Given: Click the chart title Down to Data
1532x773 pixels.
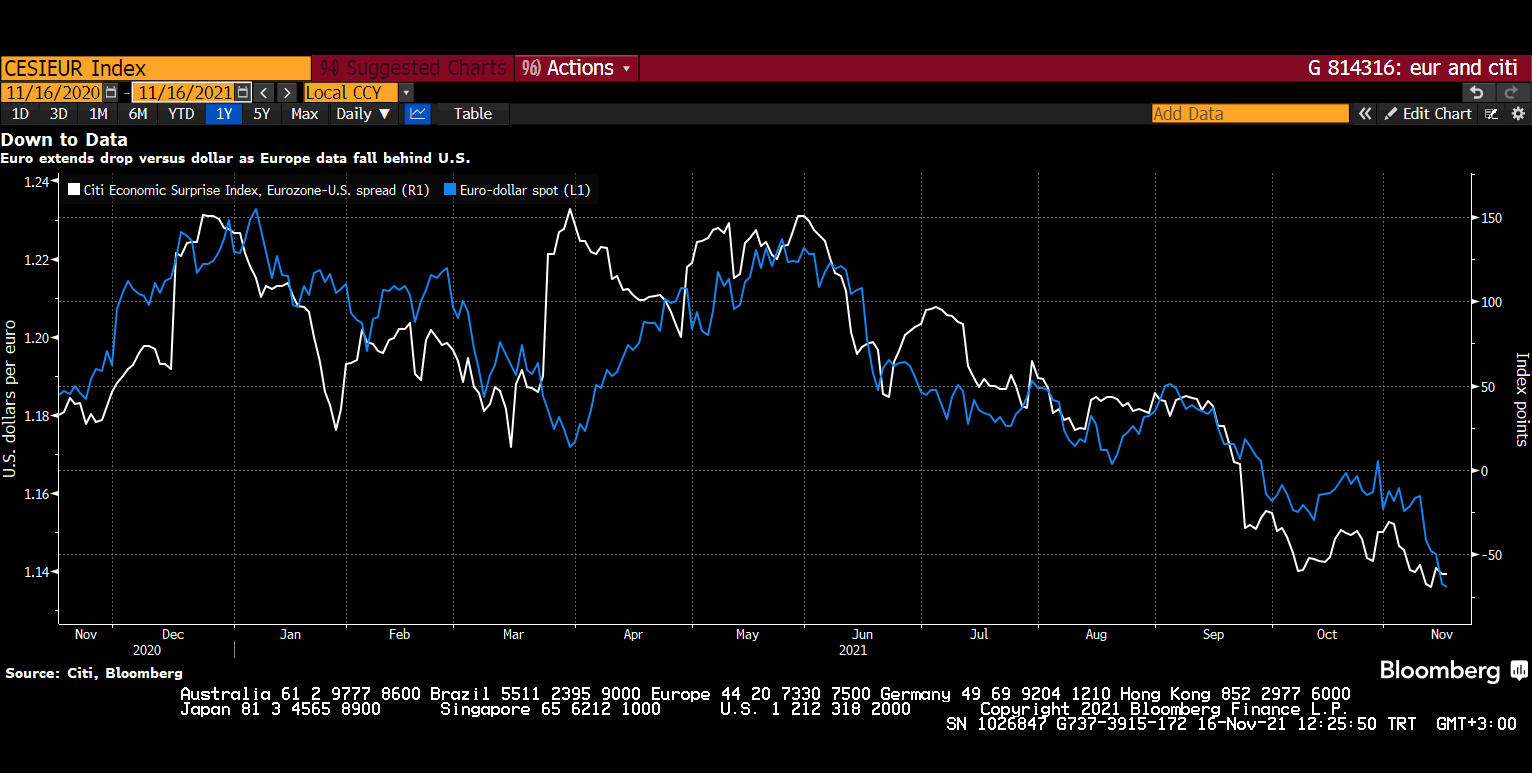Looking at the screenshot, I should coord(64,140).
